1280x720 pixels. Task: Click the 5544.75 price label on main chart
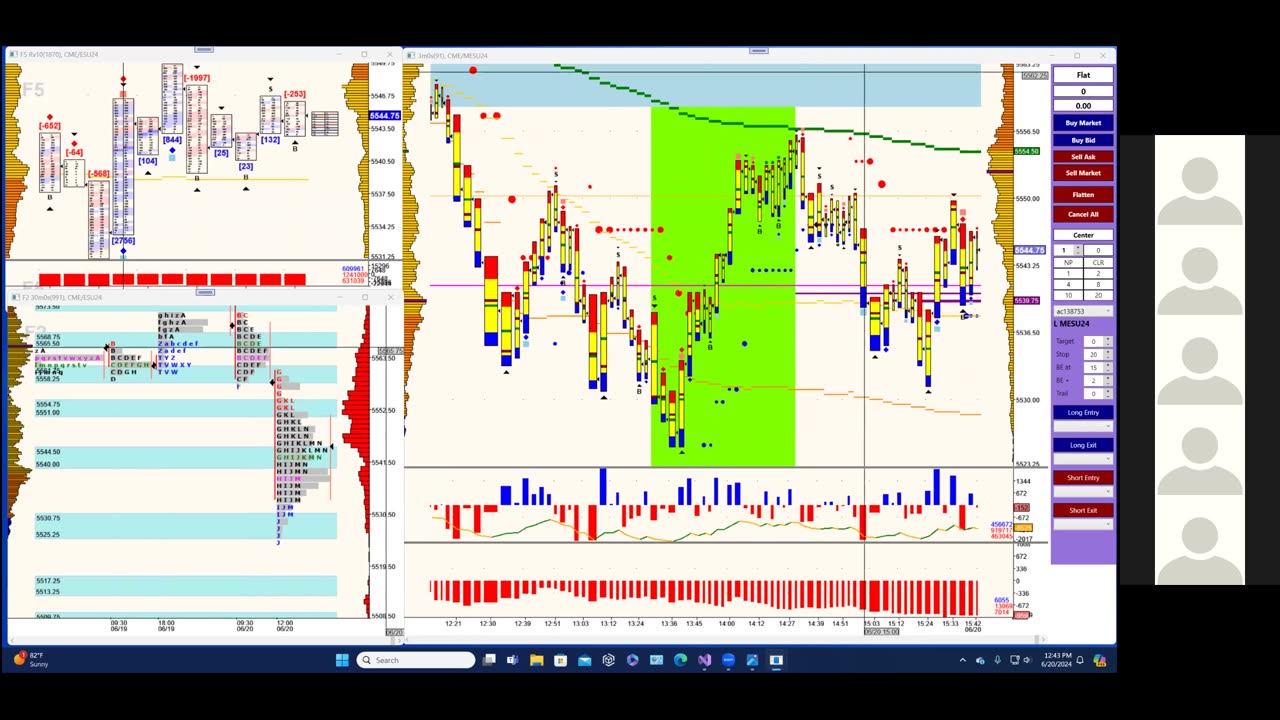1030,250
